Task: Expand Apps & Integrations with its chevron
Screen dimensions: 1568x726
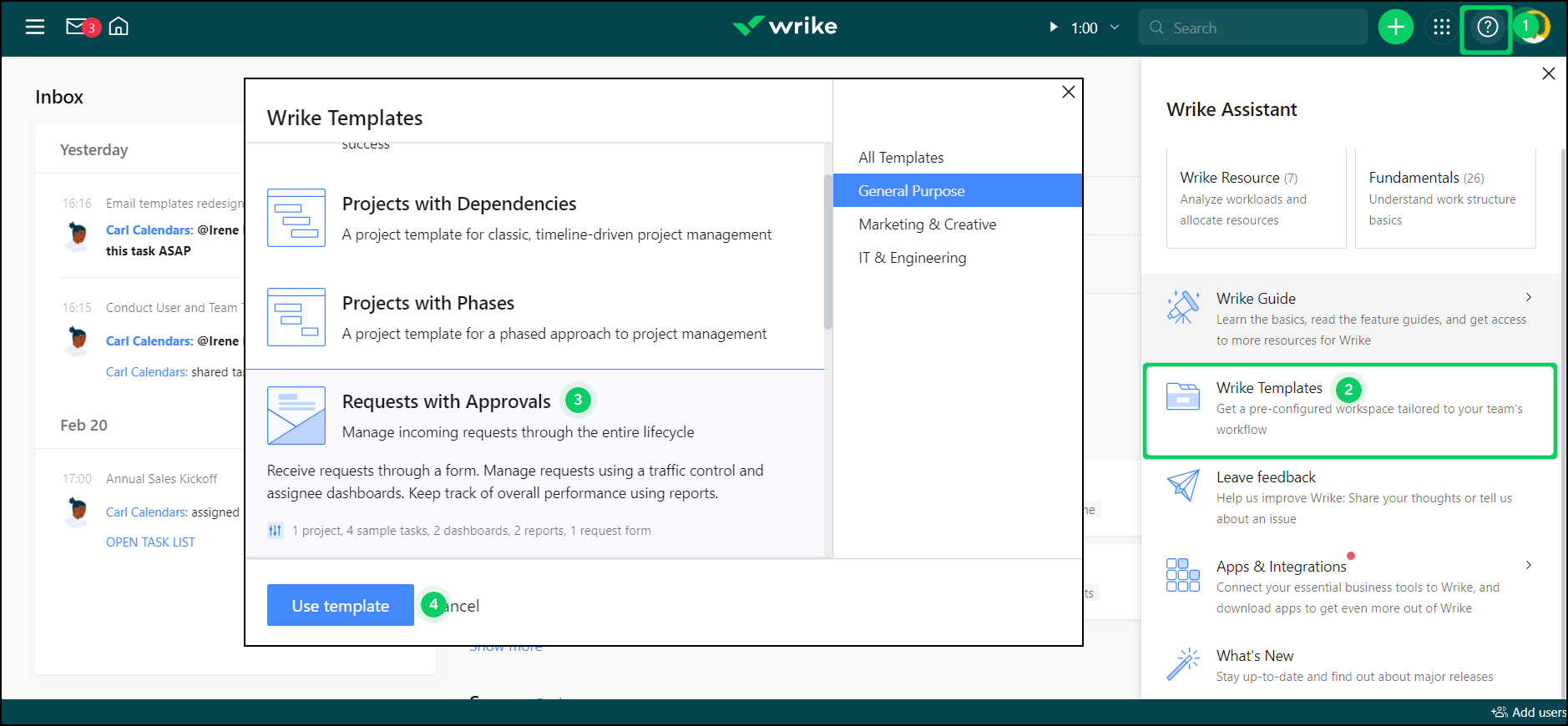Action: (x=1529, y=566)
